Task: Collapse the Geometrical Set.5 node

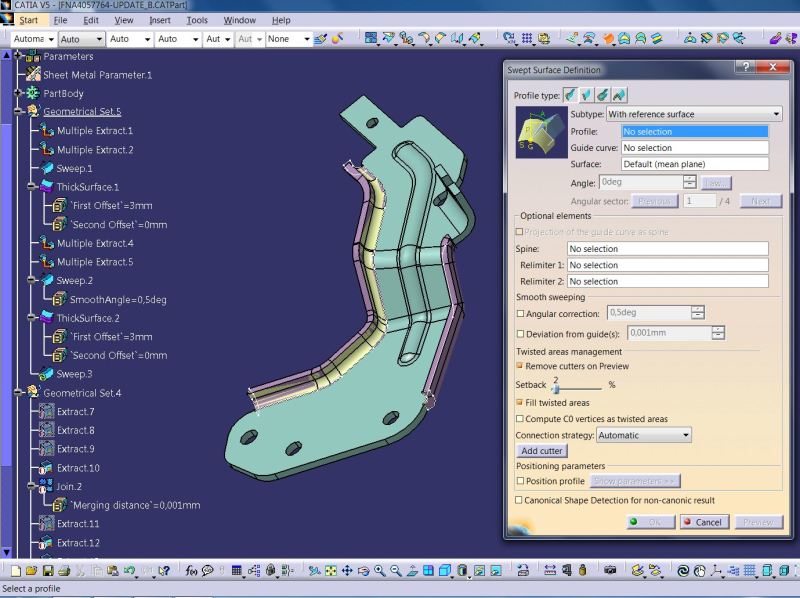Action: 19,111
